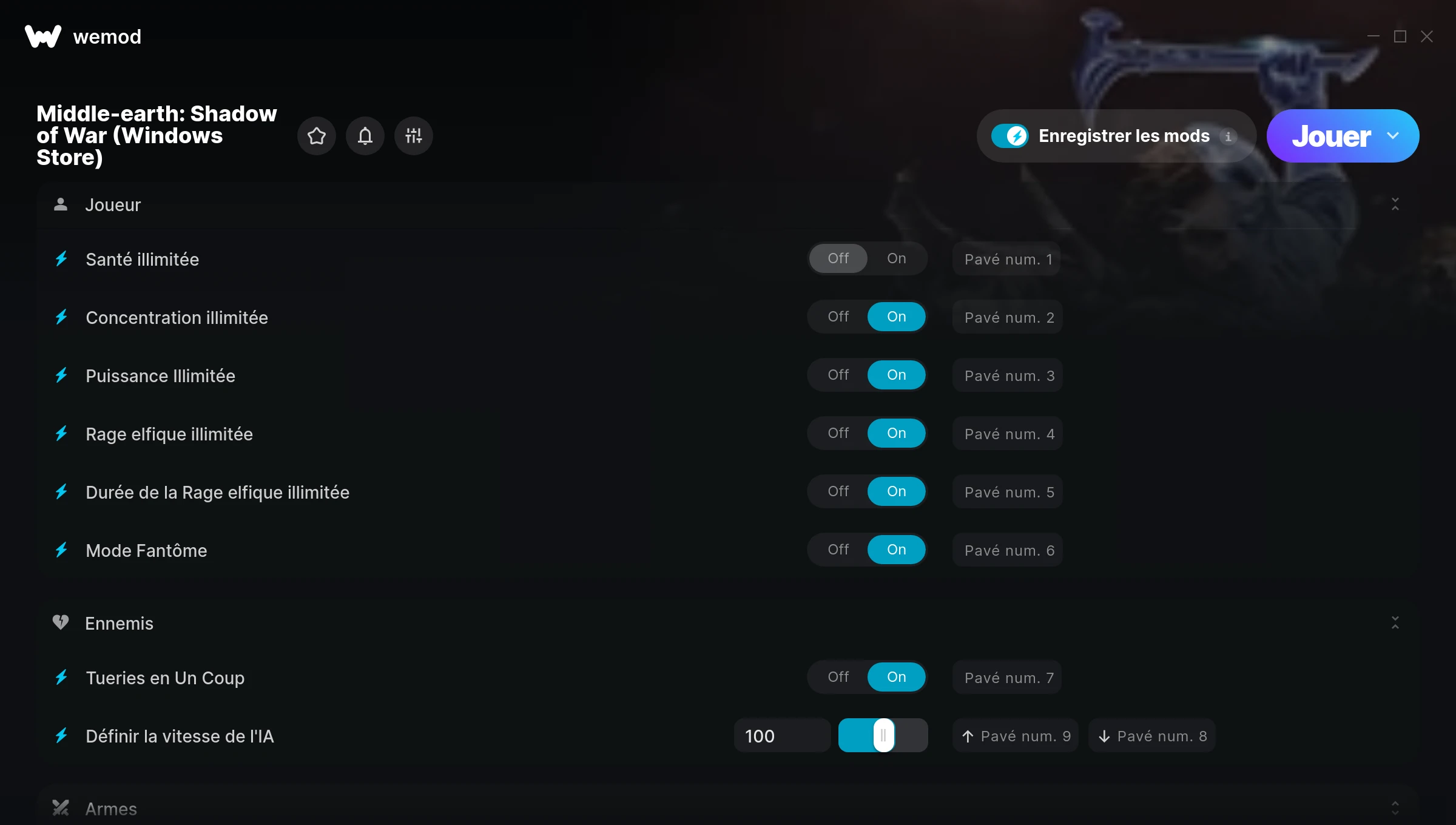This screenshot has width=1456, height=825.
Task: Open the Jouer dropdown arrow
Action: pos(1393,136)
